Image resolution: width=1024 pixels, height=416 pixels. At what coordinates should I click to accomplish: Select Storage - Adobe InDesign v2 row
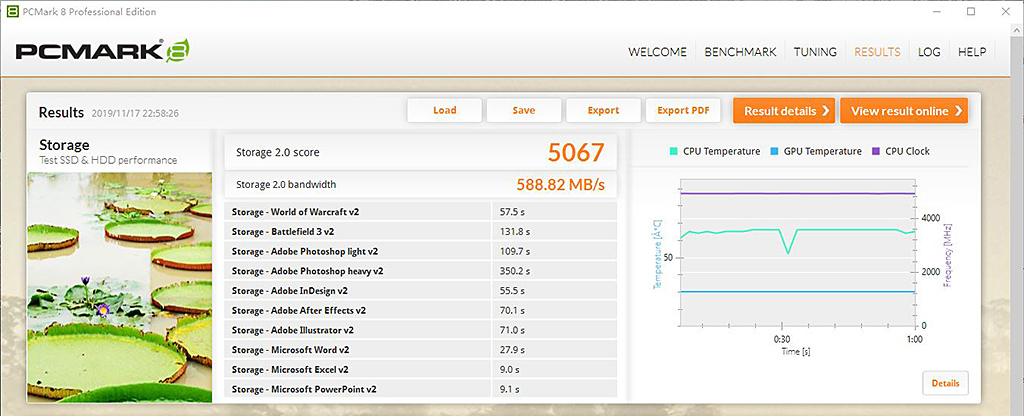(421, 291)
